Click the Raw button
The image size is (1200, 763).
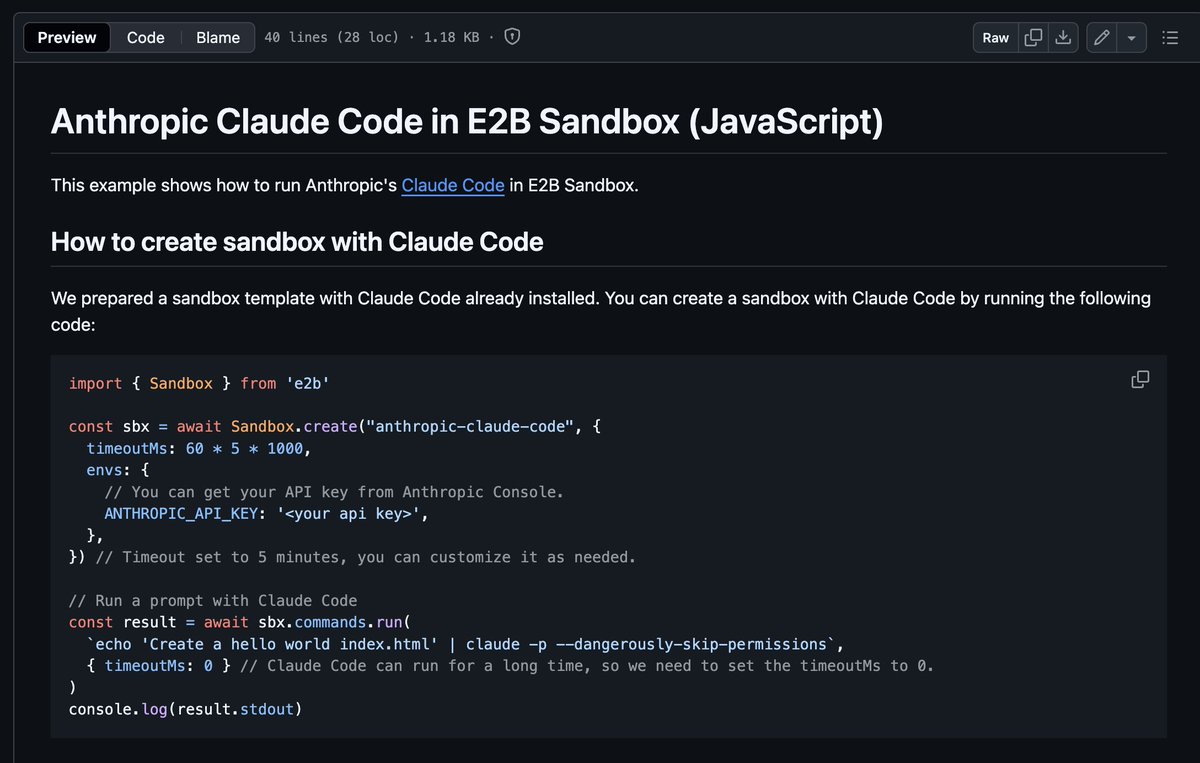click(x=996, y=37)
